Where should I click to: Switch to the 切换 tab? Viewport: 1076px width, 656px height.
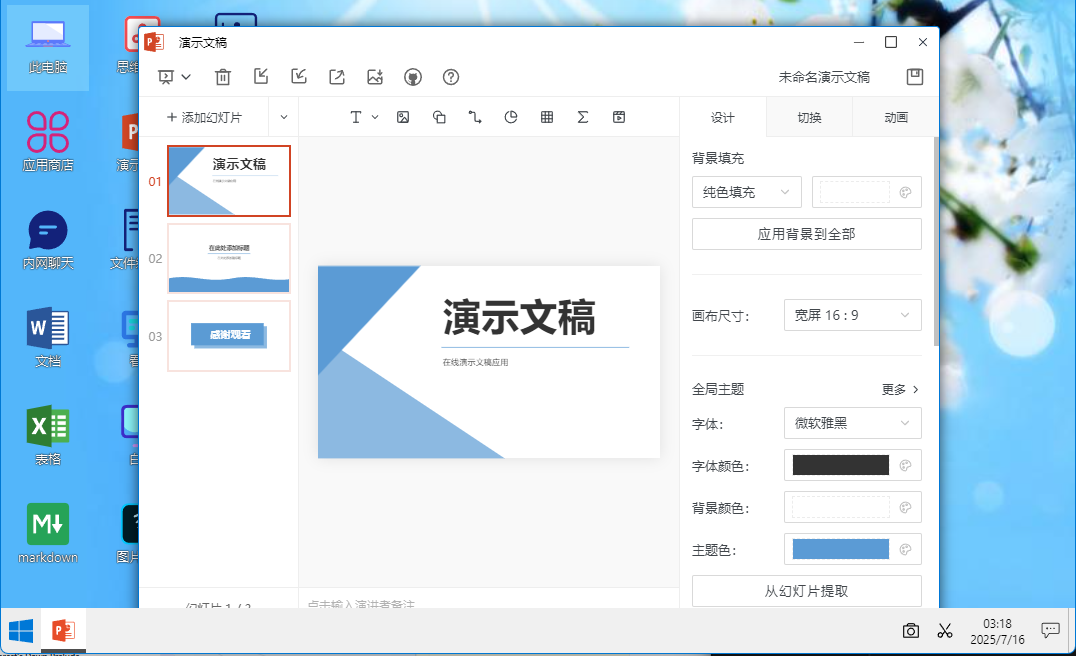[809, 117]
